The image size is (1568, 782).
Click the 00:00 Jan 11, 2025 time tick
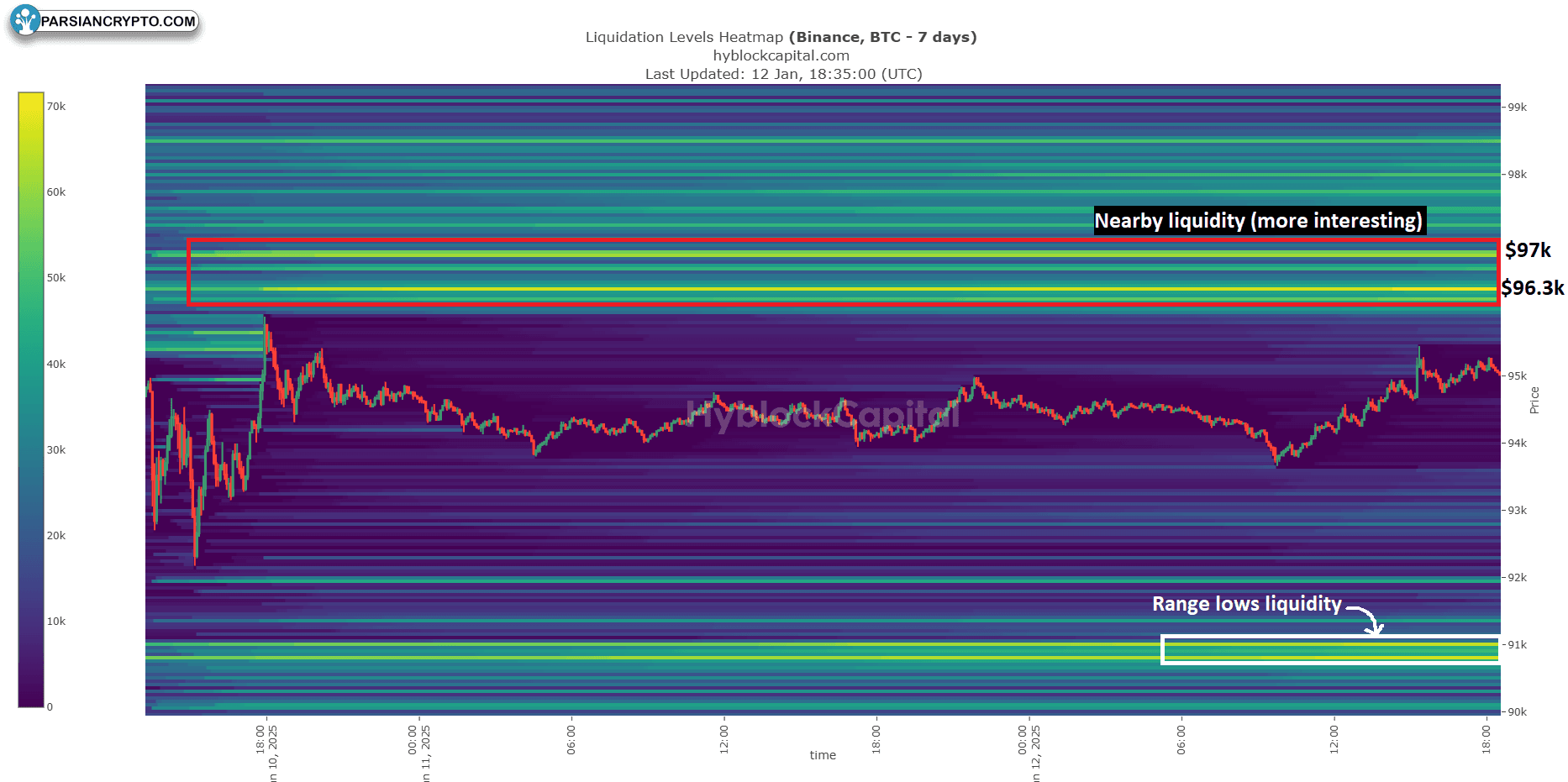(418, 753)
